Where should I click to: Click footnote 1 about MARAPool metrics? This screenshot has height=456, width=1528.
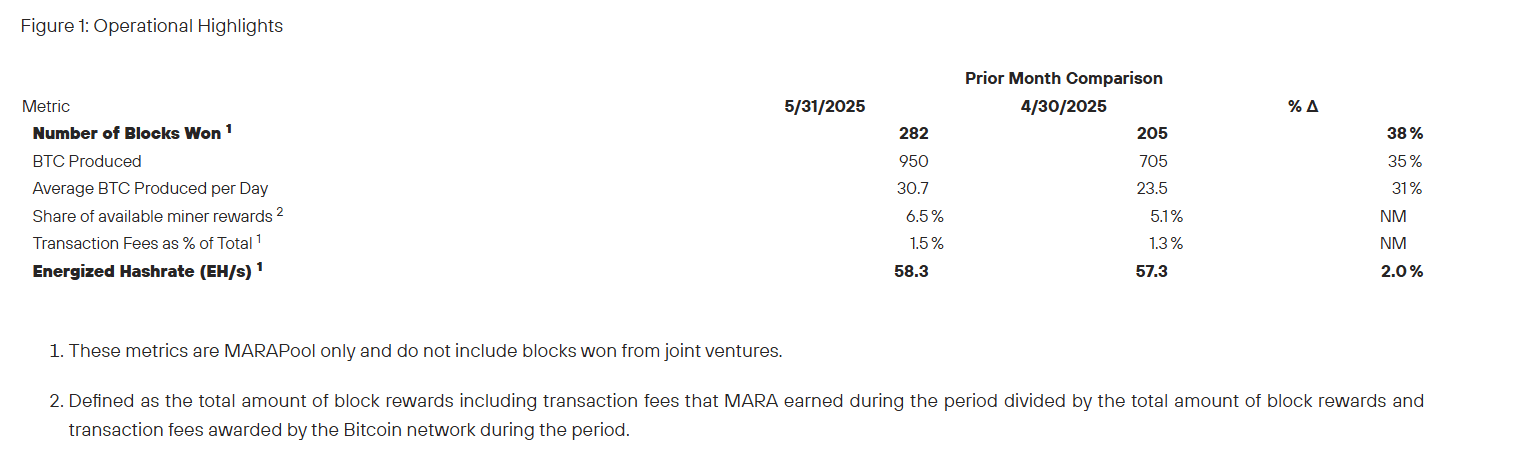pyautogui.click(x=415, y=351)
